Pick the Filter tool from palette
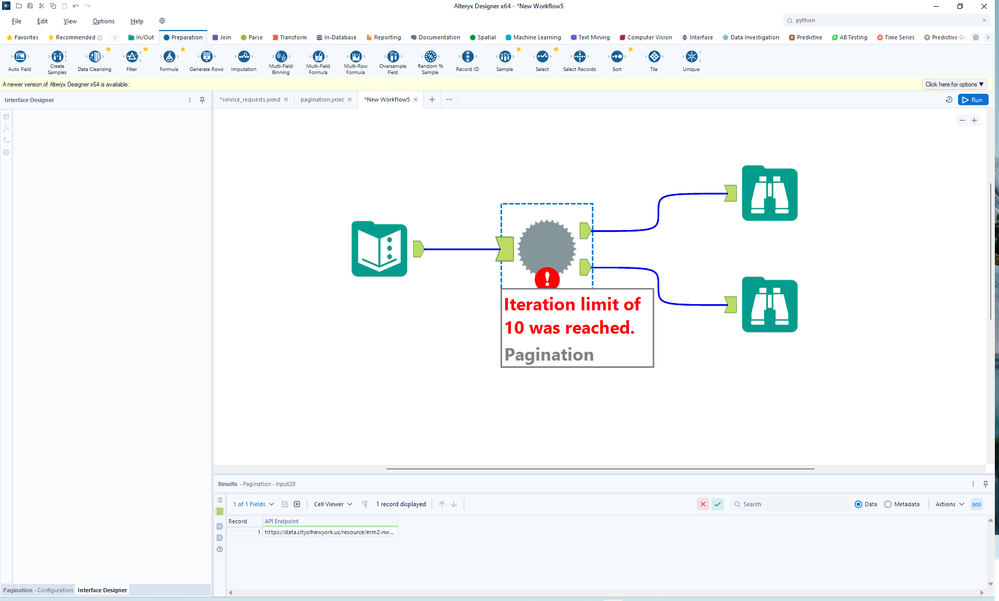The image size is (999, 601). pos(132,58)
